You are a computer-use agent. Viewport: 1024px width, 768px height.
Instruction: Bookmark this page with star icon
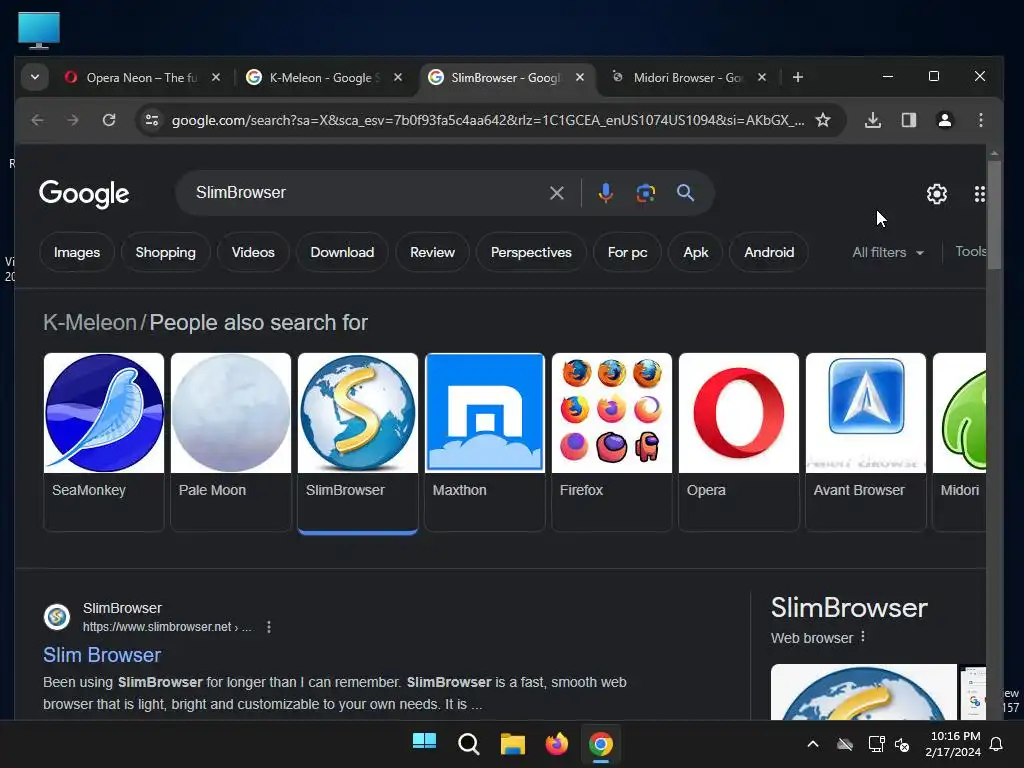[x=824, y=120]
